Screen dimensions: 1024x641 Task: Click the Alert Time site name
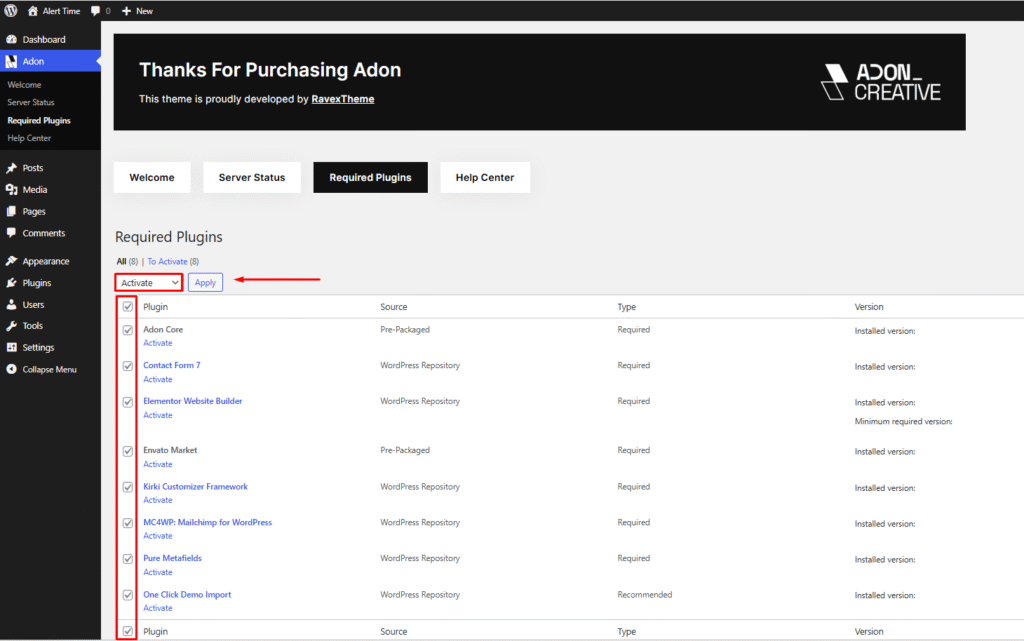click(61, 11)
